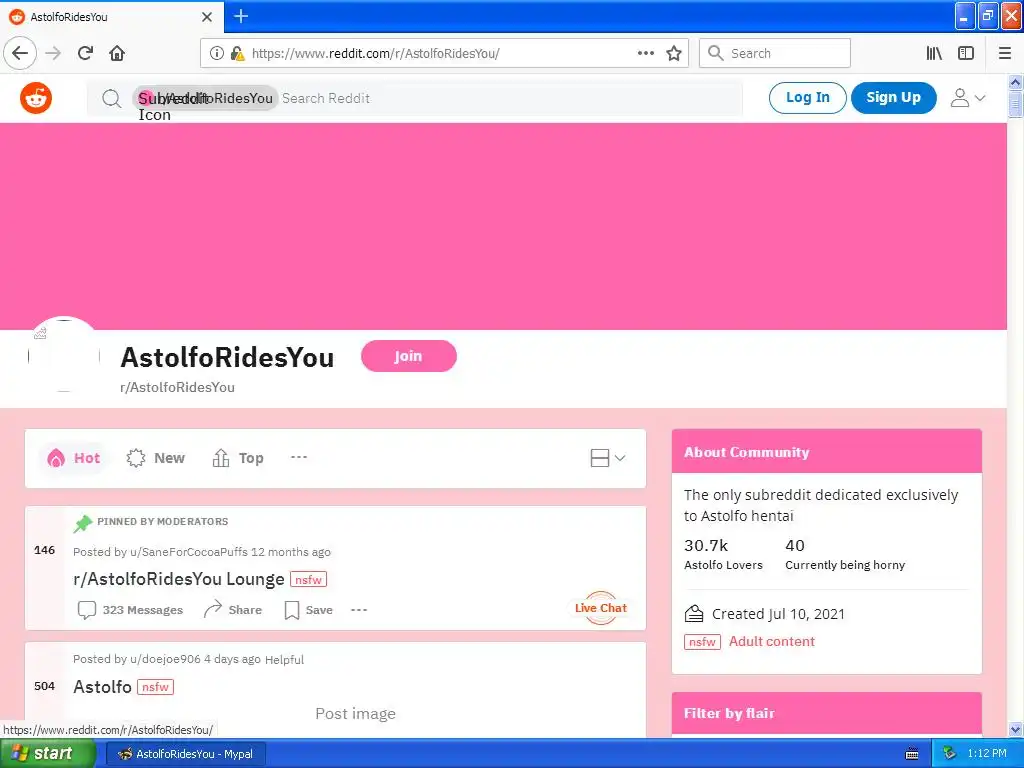
Task: Open the user profile u/doejoe906
Action: 165,659
